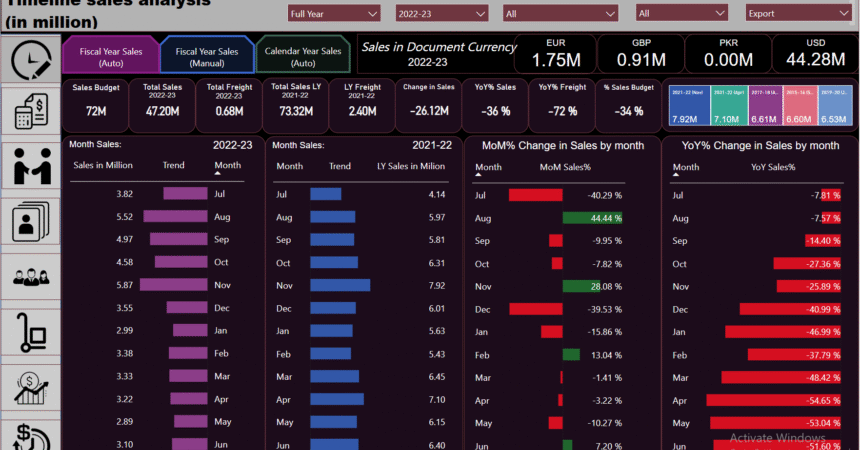The image size is (860, 450).
Task: Open the dollar growth chart sidebar icon
Action: pyautogui.click(x=30, y=386)
